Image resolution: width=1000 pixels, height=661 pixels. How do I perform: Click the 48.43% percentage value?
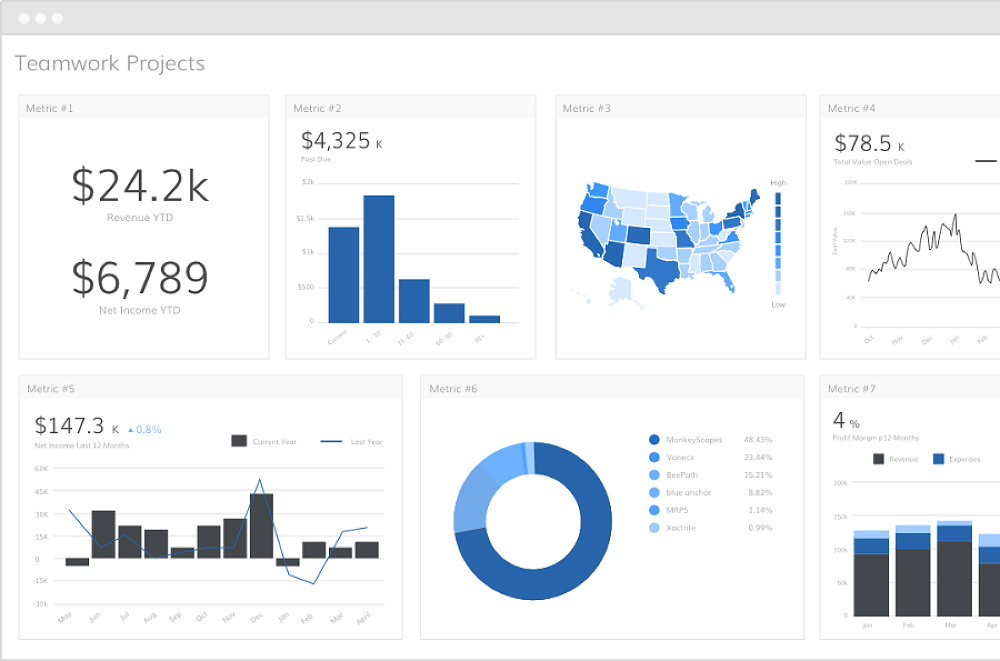point(758,440)
